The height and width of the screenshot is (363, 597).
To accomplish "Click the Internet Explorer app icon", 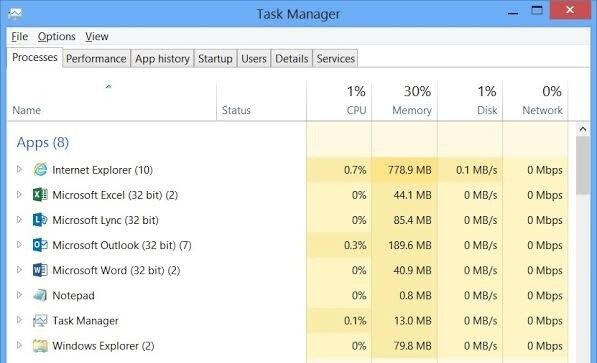I will tap(40, 170).
